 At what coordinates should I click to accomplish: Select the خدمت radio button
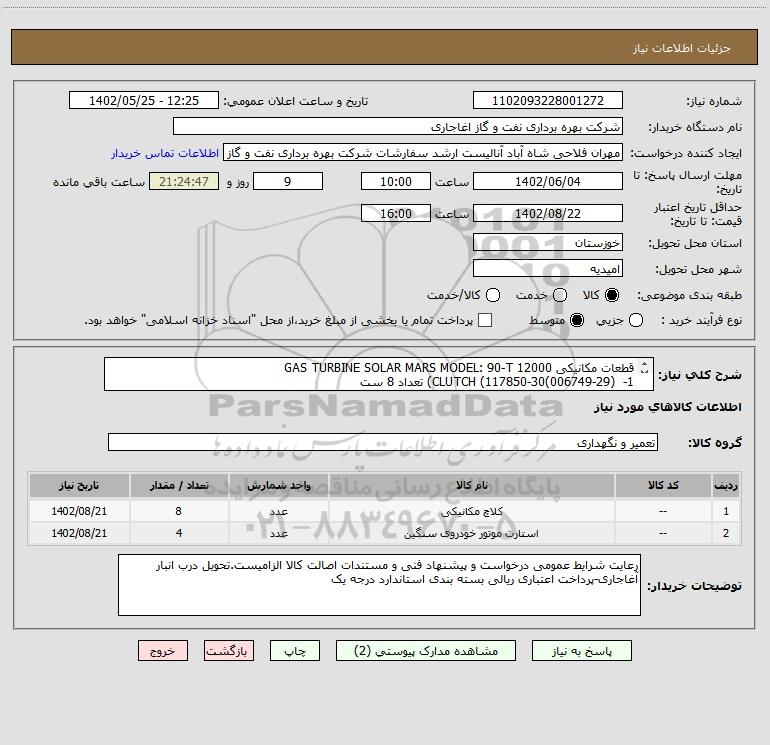coord(560,295)
